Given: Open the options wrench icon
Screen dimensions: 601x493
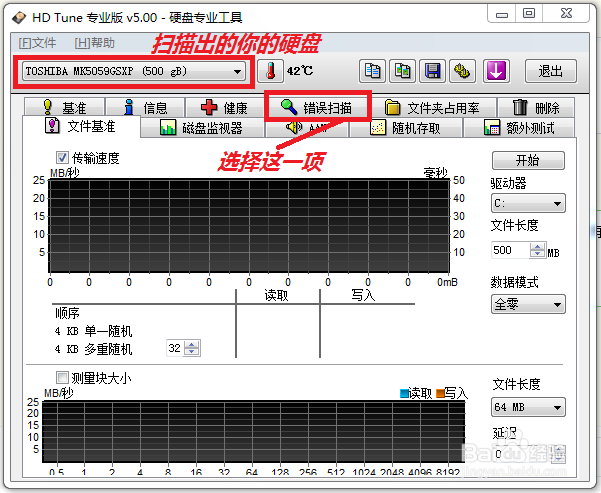Looking at the screenshot, I should click(x=462, y=71).
